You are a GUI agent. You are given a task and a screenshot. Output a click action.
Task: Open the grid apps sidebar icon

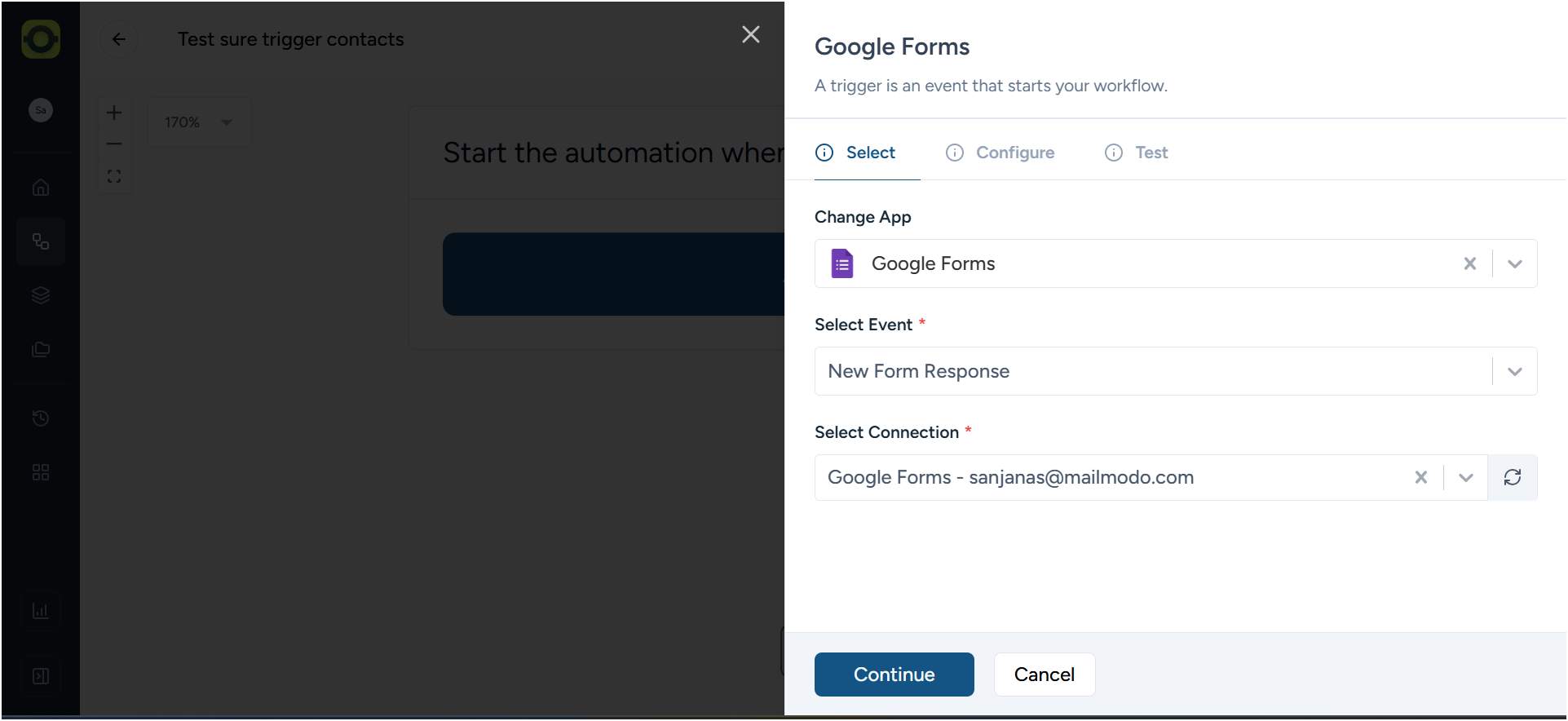[x=41, y=472]
